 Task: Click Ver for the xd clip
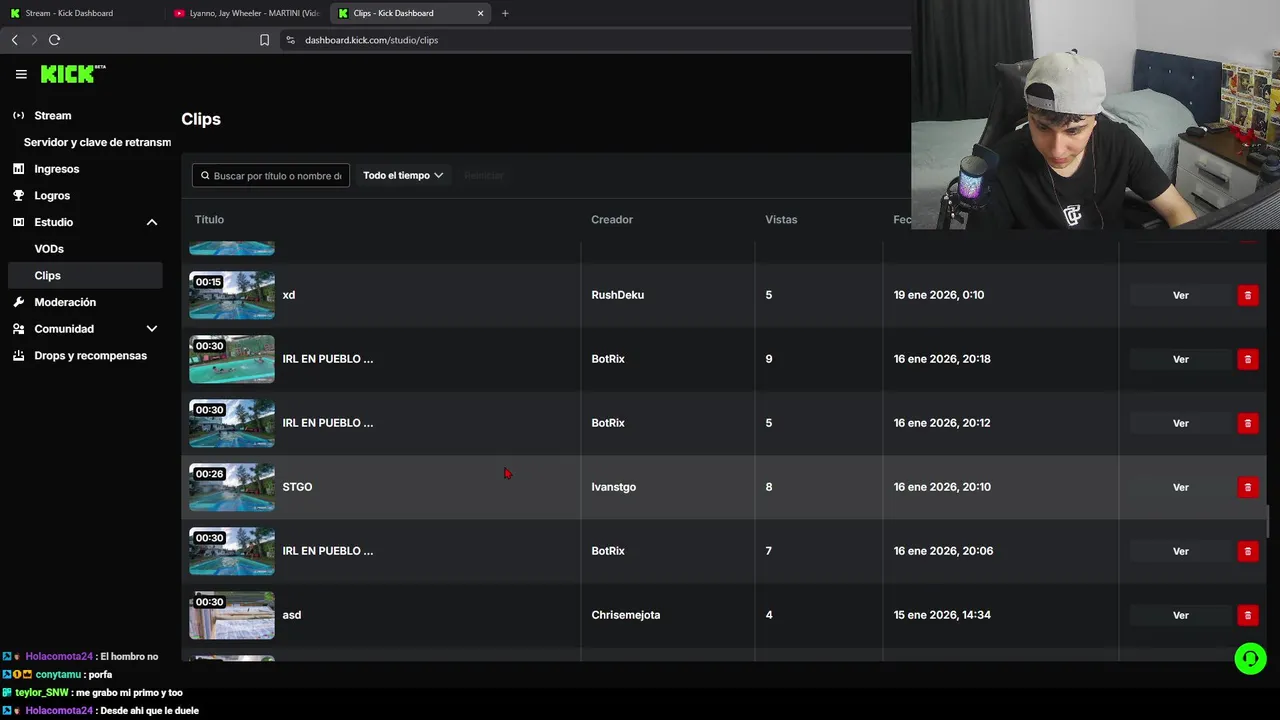[x=1180, y=295]
